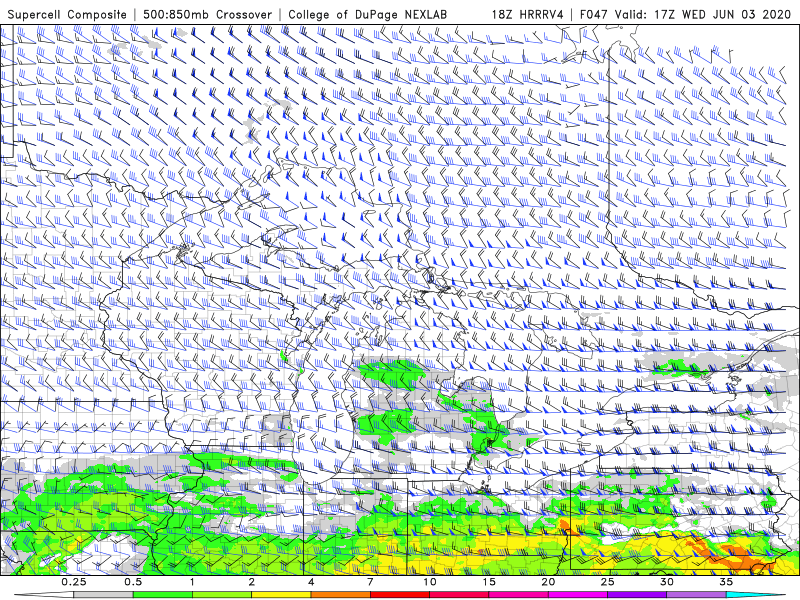
Task: Click the 0.5 color scale label
Action: pos(133,582)
